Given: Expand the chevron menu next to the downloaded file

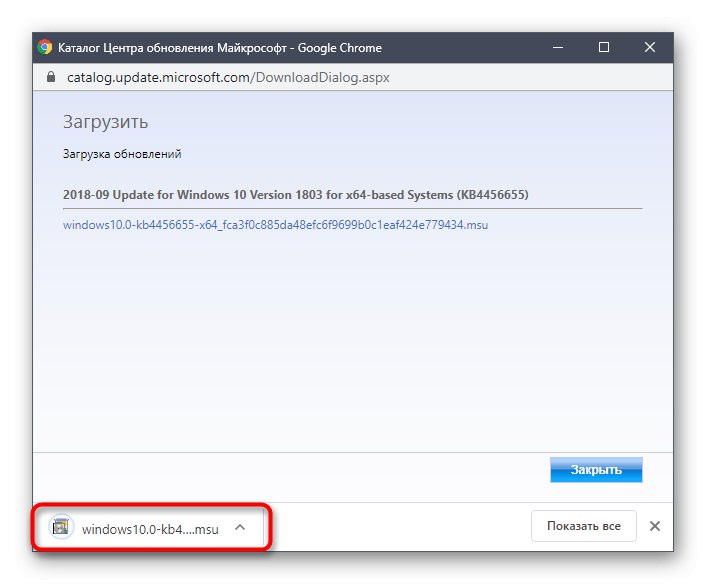Looking at the screenshot, I should 239,528.
